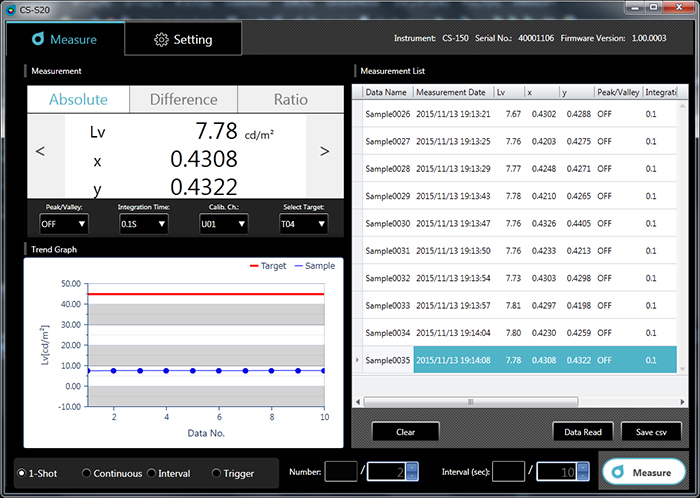
Task: Click the list's vertical scroll up arrow
Action: 682,106
